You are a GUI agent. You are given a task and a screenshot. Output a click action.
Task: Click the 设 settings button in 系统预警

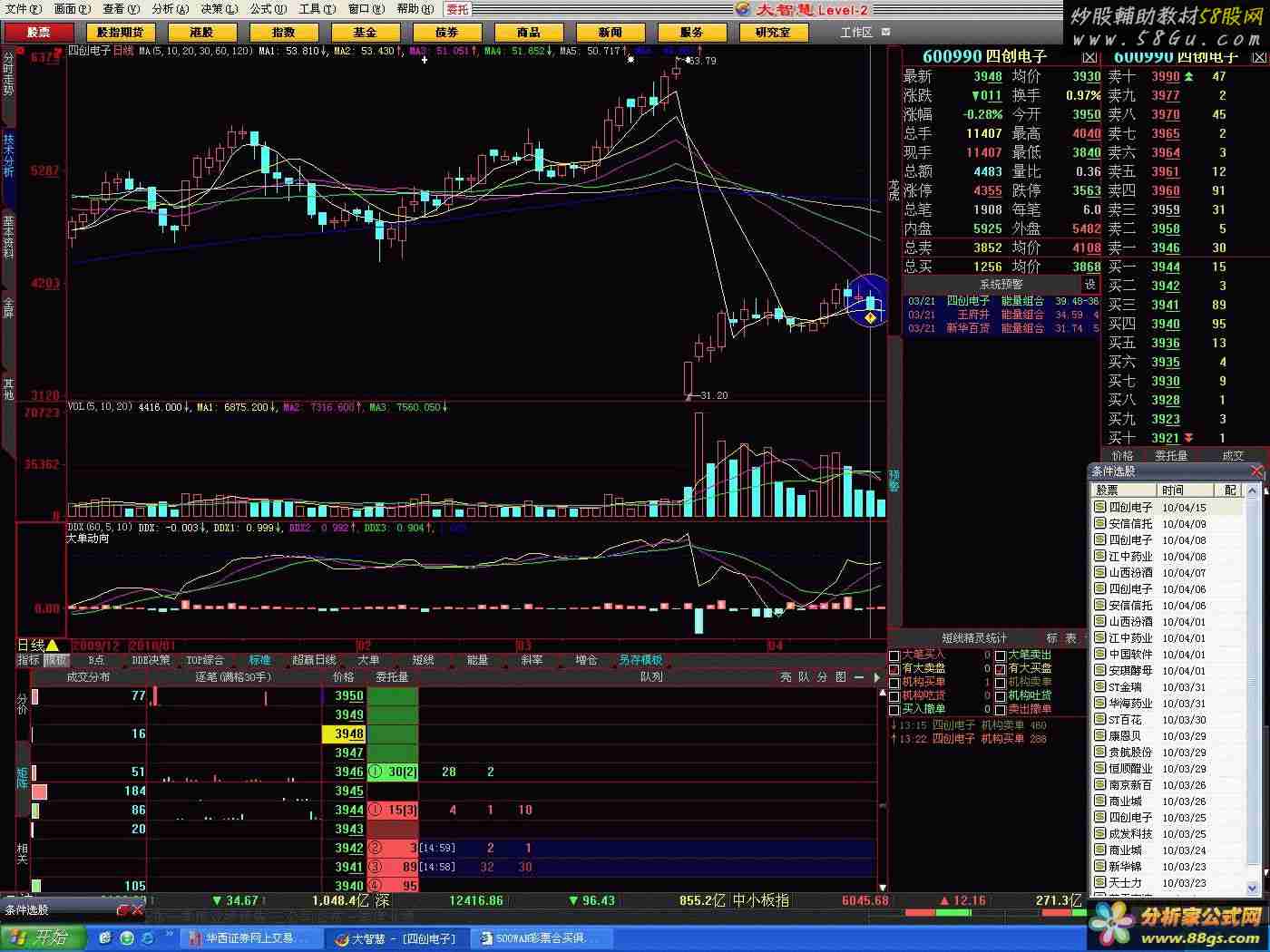click(1090, 284)
